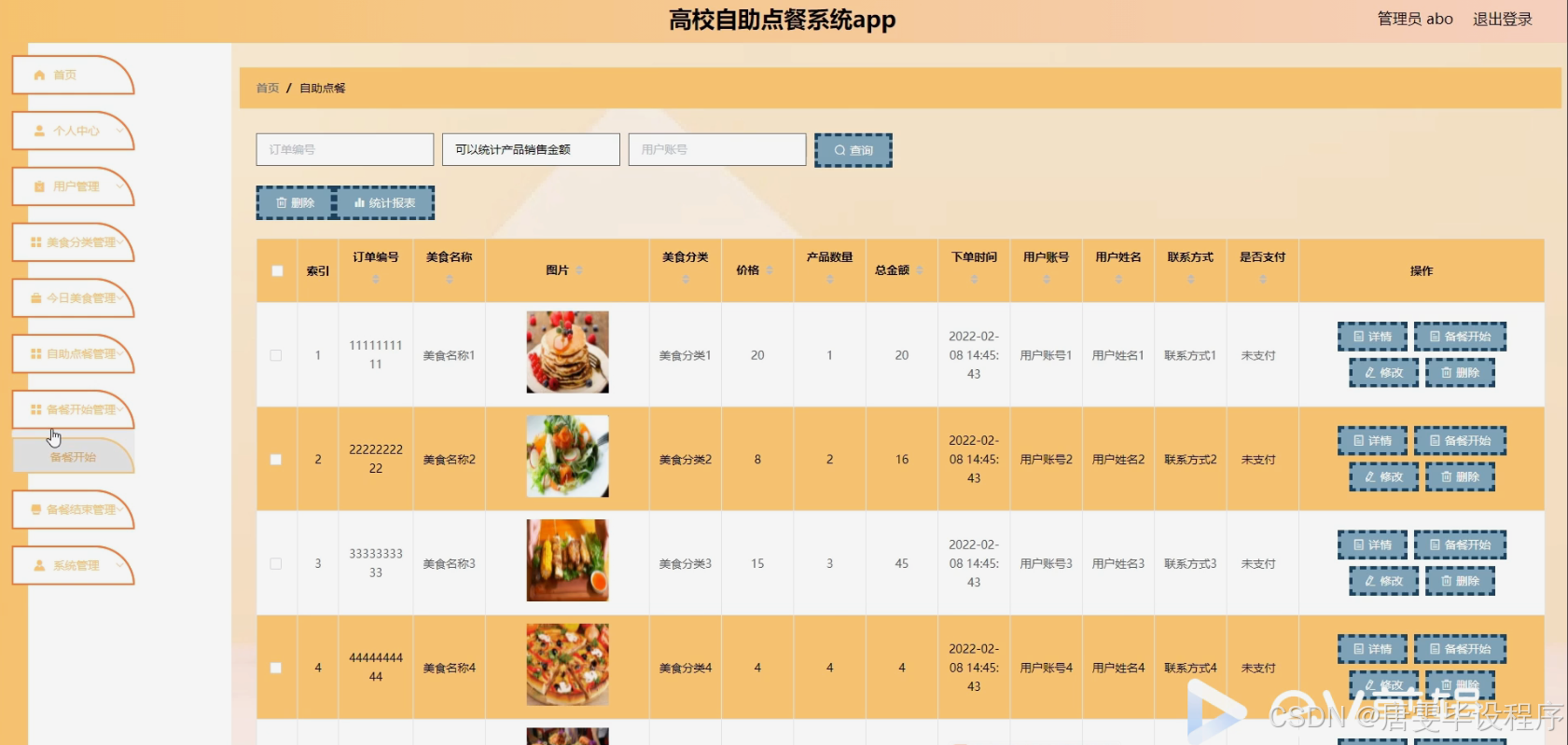Click 管理员 abo account label
This screenshot has height=745, width=1568.
pyautogui.click(x=1415, y=19)
